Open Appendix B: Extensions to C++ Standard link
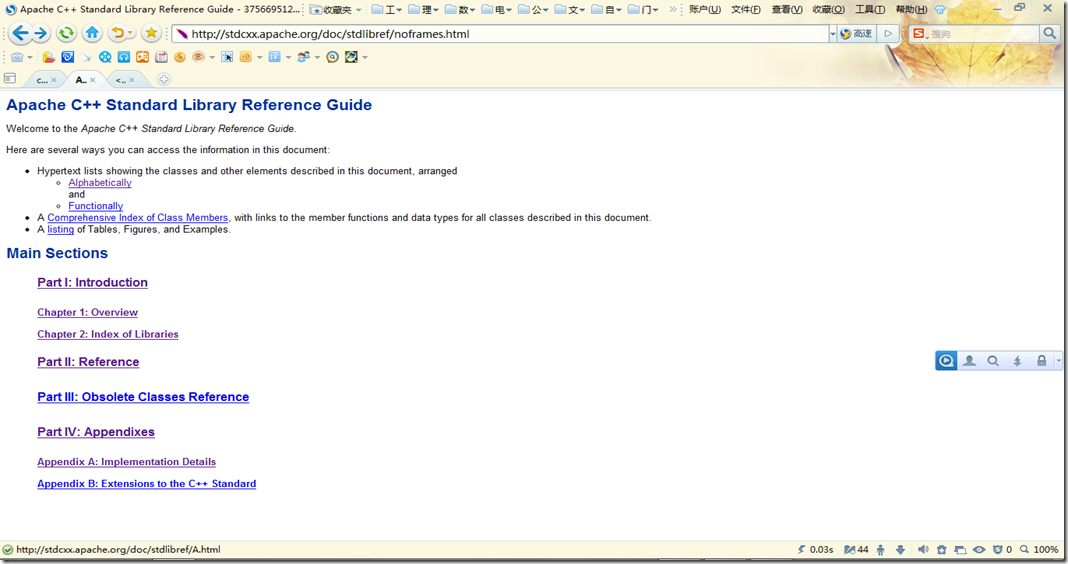The image size is (1068, 564). pos(146,484)
